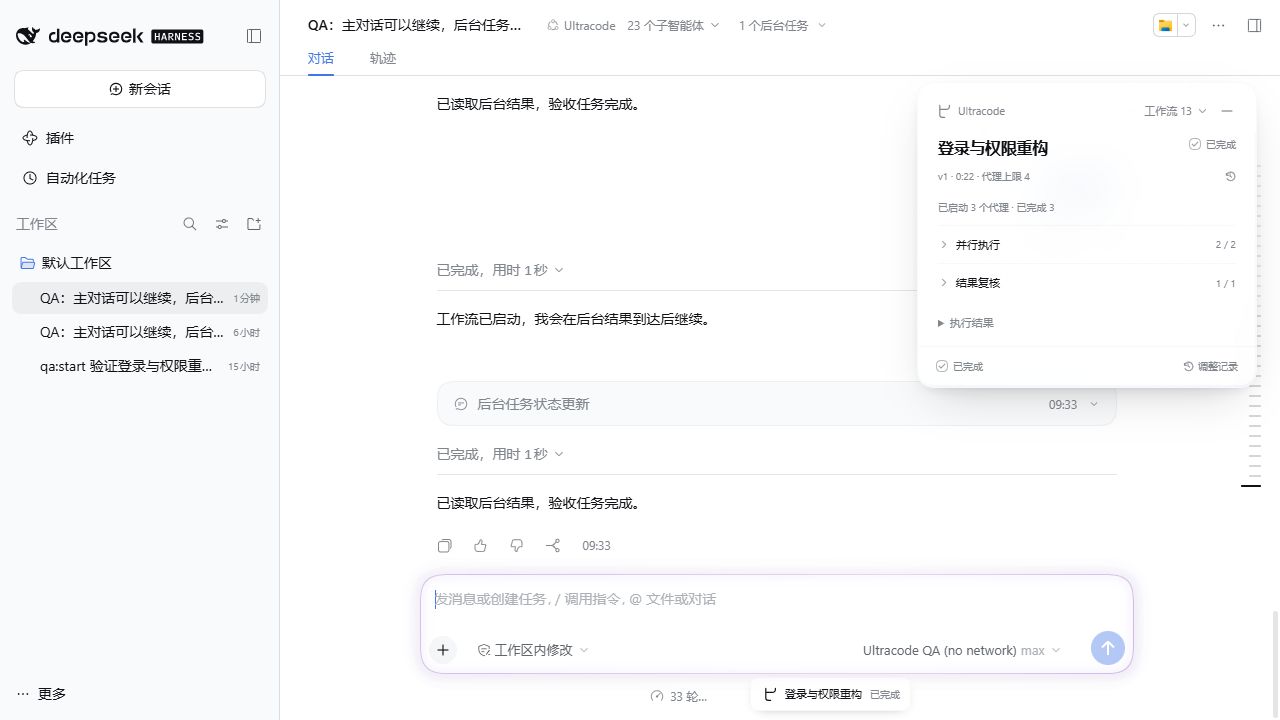
Task: Open qa:start 验证登录与权限重 conversation
Action: point(140,366)
